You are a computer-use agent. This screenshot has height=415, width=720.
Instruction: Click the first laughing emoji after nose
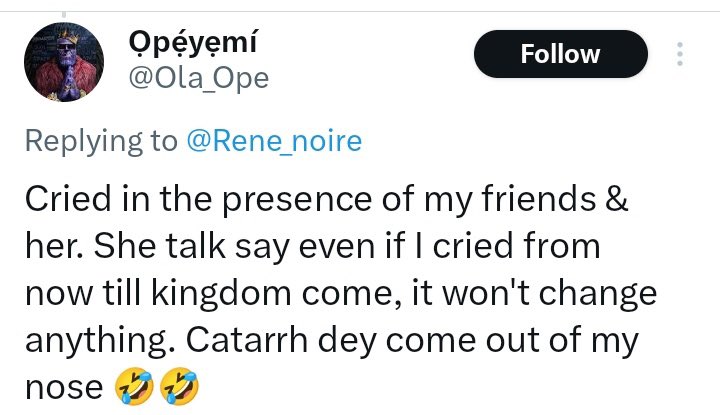click(x=137, y=386)
